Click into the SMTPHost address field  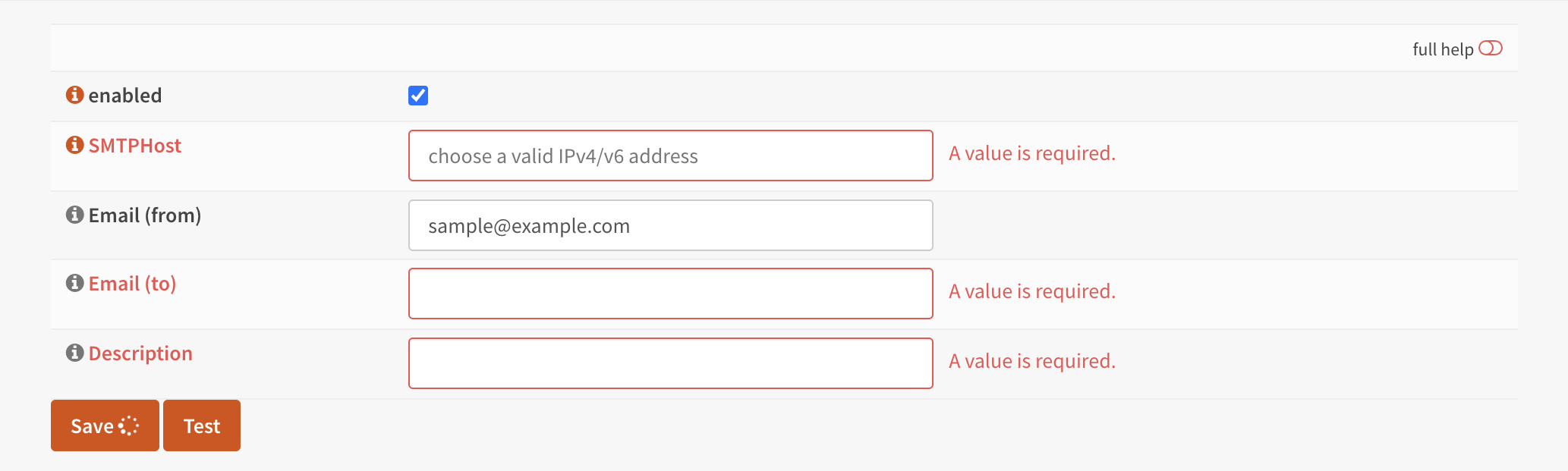pos(670,155)
